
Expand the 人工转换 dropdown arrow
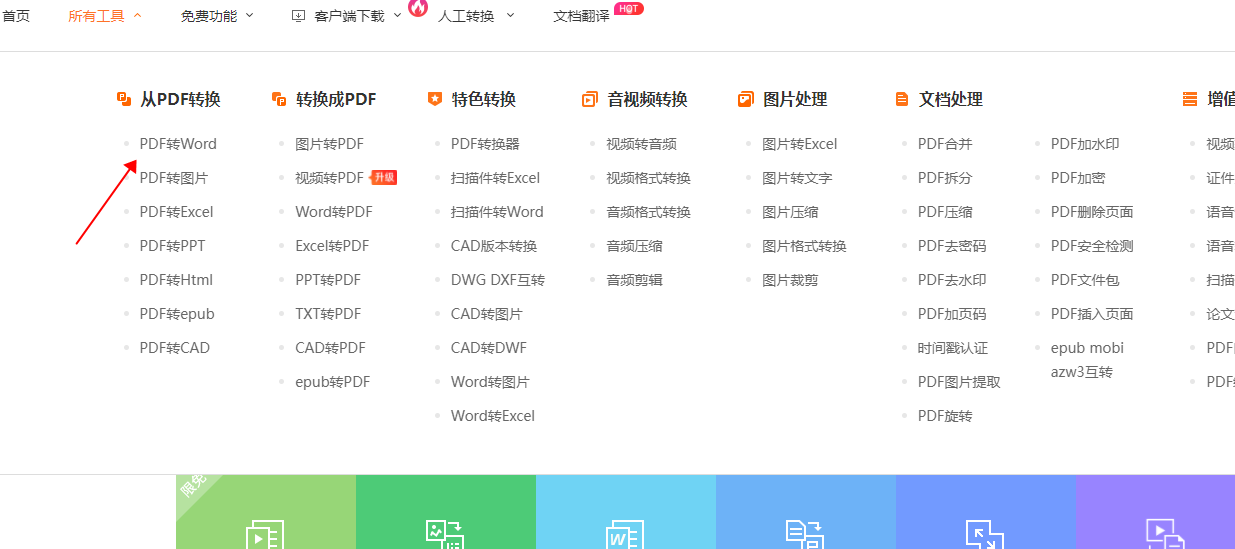pyautogui.click(x=510, y=16)
